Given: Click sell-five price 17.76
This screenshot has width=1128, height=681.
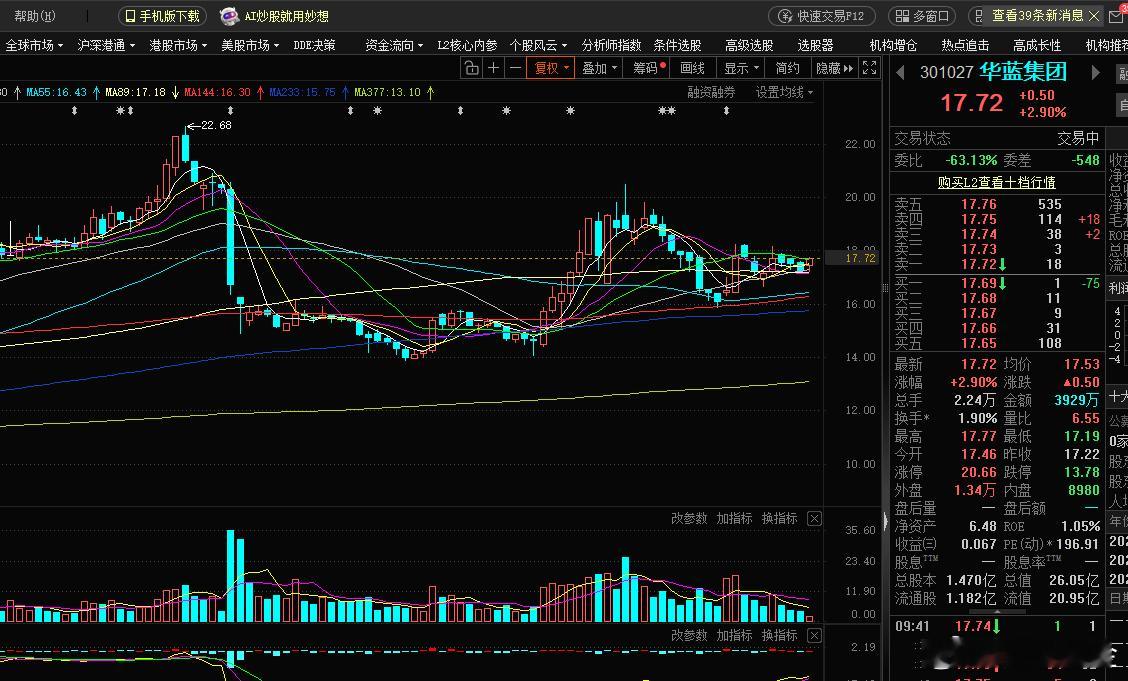Looking at the screenshot, I should tap(978, 204).
